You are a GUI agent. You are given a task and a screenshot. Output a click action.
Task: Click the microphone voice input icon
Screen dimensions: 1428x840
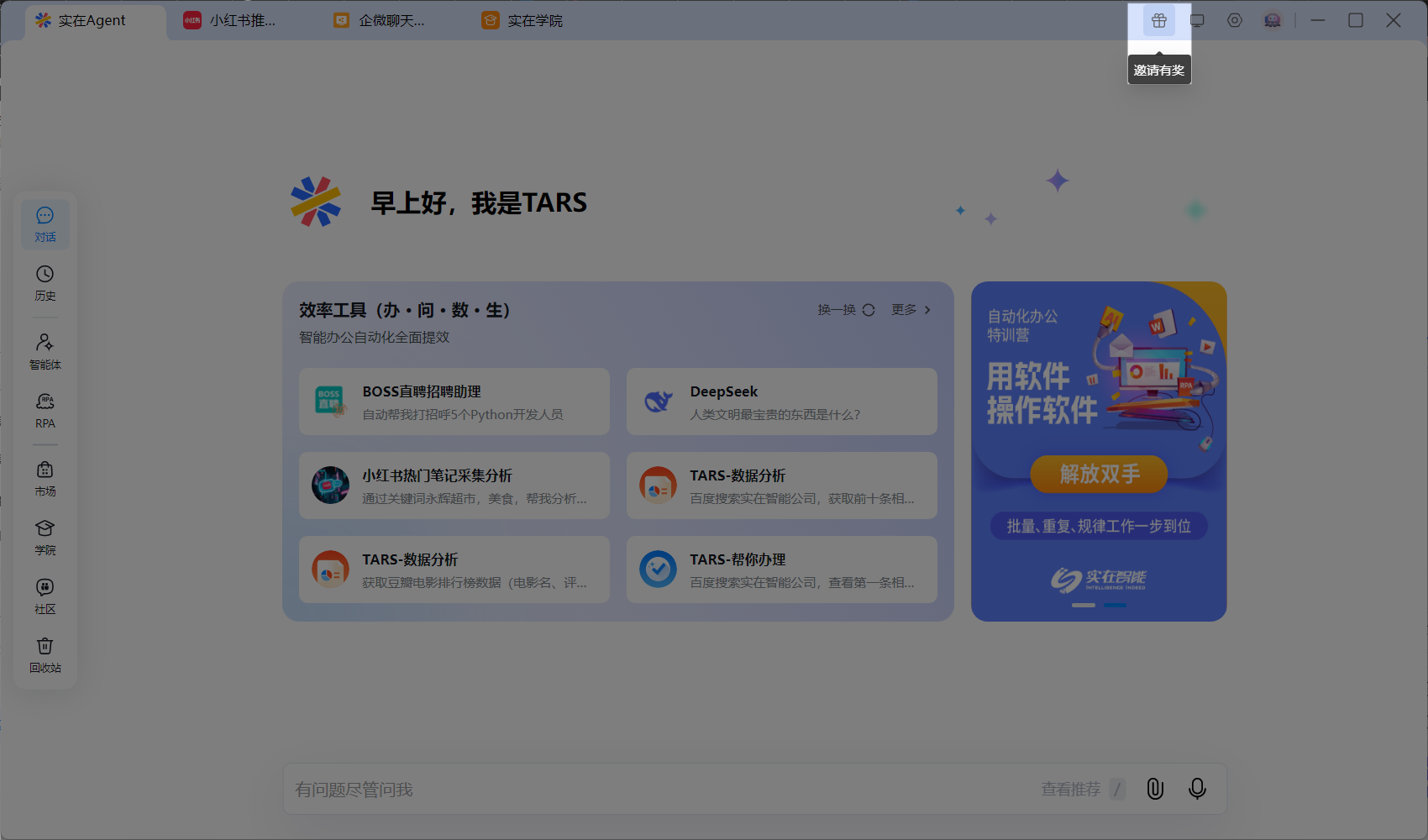pos(1198,789)
